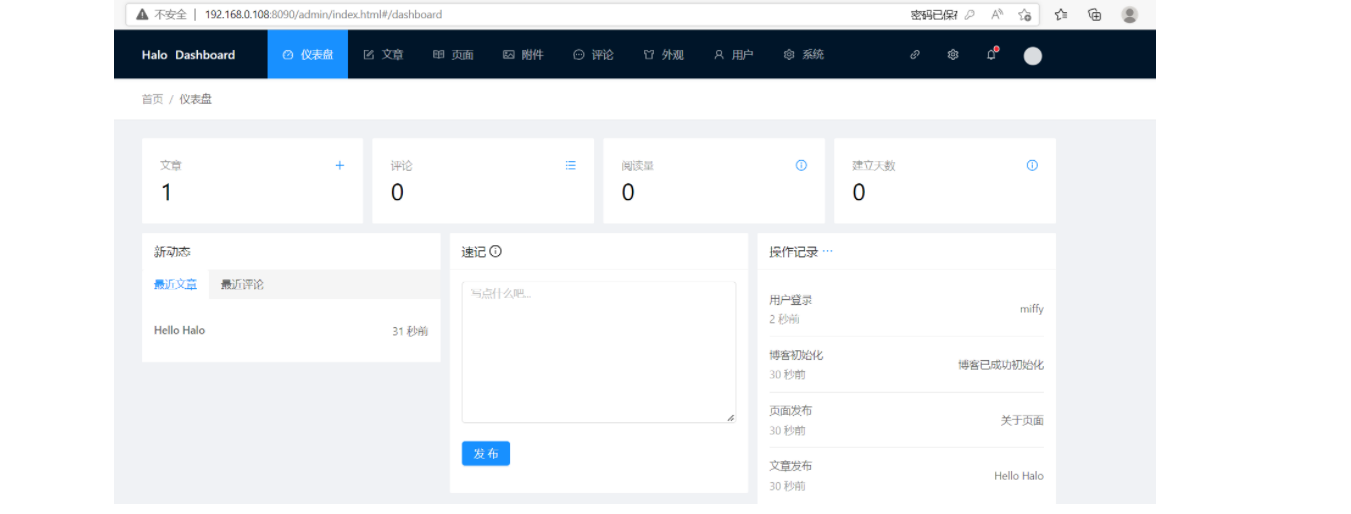The image size is (1351, 514).
Task: Click the 发布 publish button
Action: pyautogui.click(x=486, y=454)
